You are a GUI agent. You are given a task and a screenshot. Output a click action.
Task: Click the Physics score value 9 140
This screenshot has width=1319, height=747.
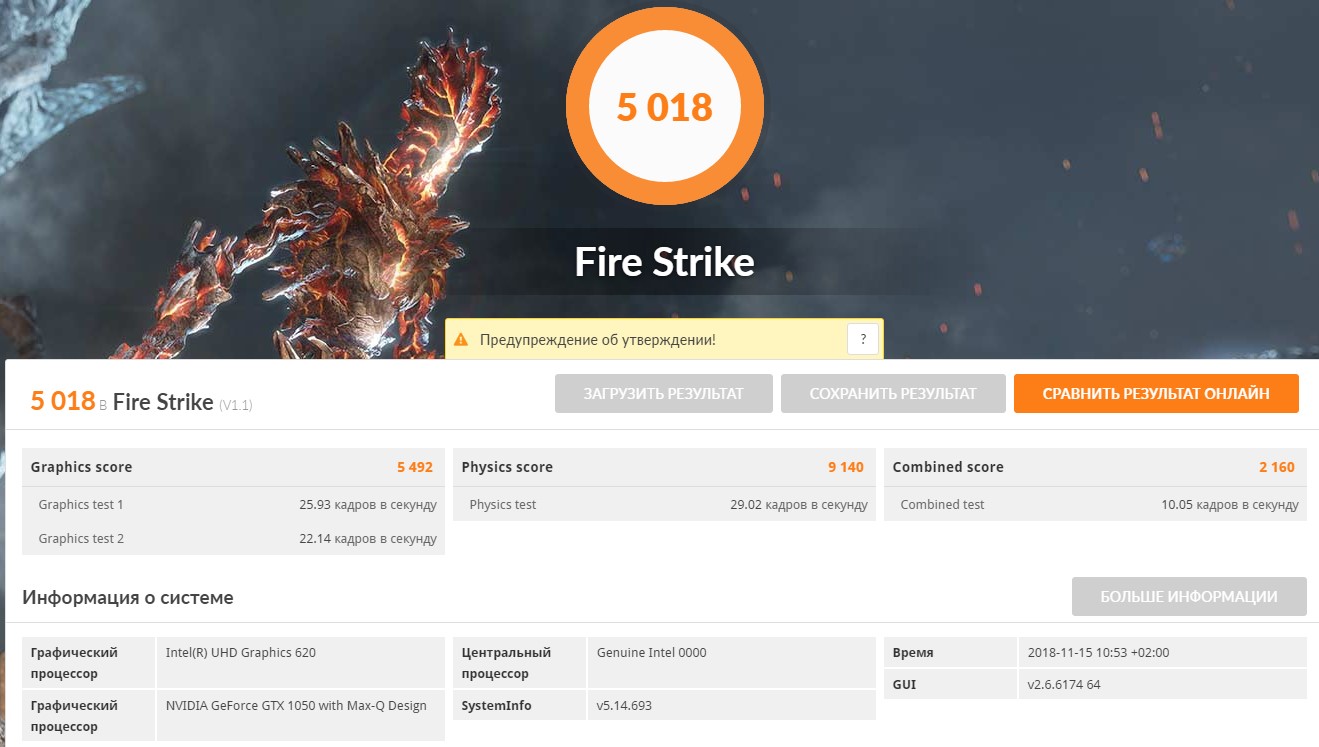pyautogui.click(x=846, y=467)
